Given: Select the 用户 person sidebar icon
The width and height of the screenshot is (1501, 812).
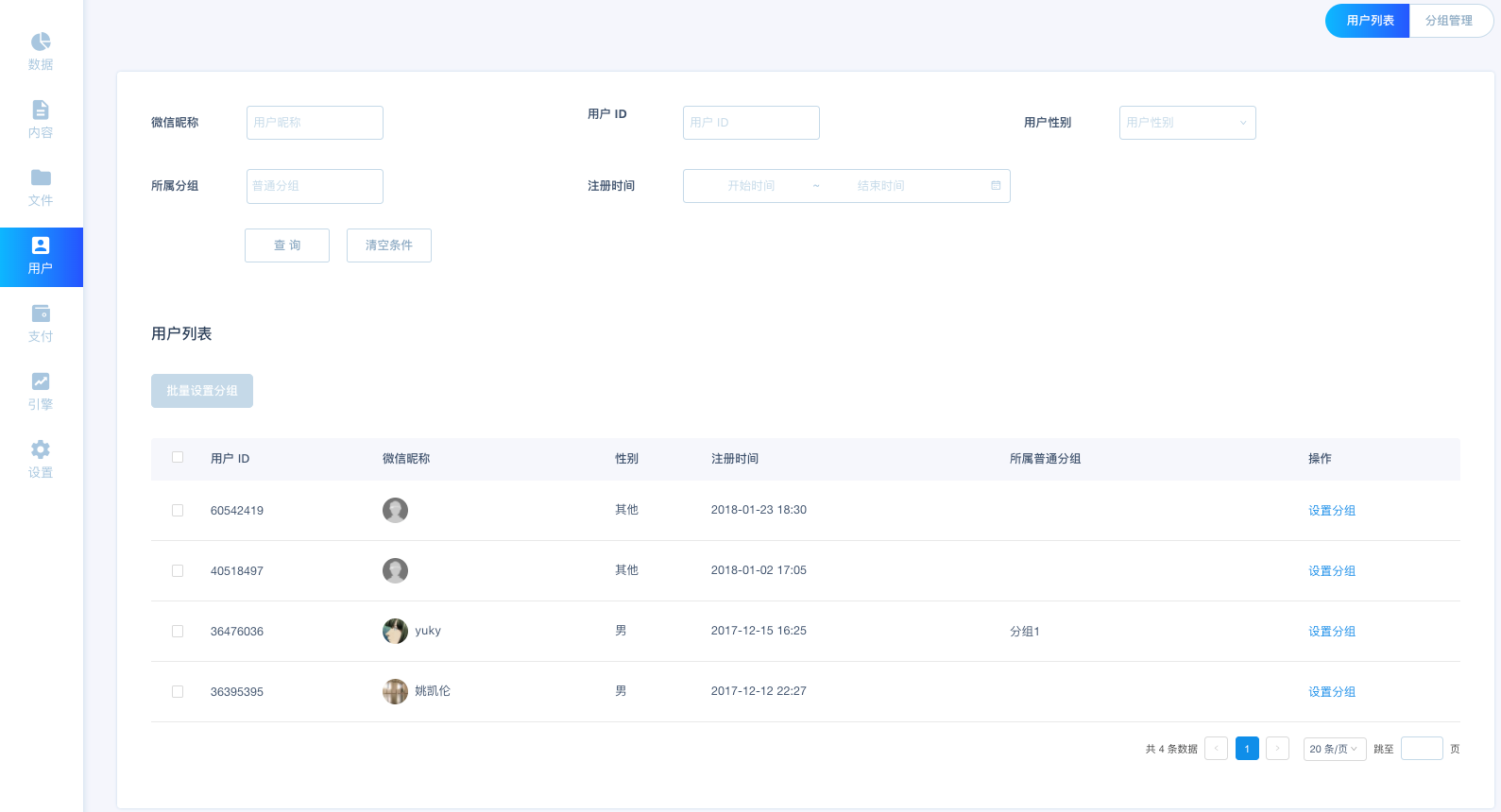Looking at the screenshot, I should pos(41,246).
